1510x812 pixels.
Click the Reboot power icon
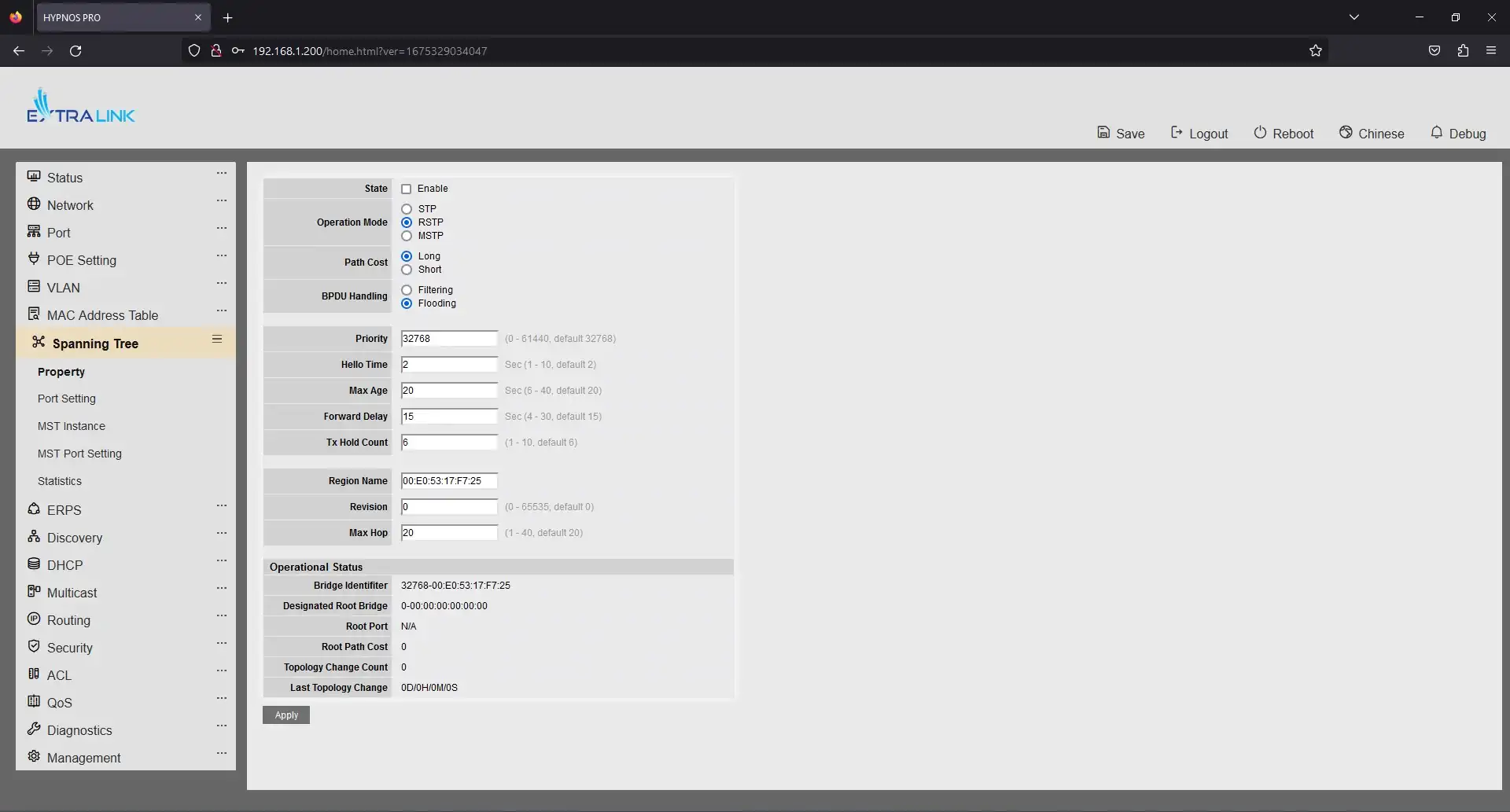point(1260,132)
